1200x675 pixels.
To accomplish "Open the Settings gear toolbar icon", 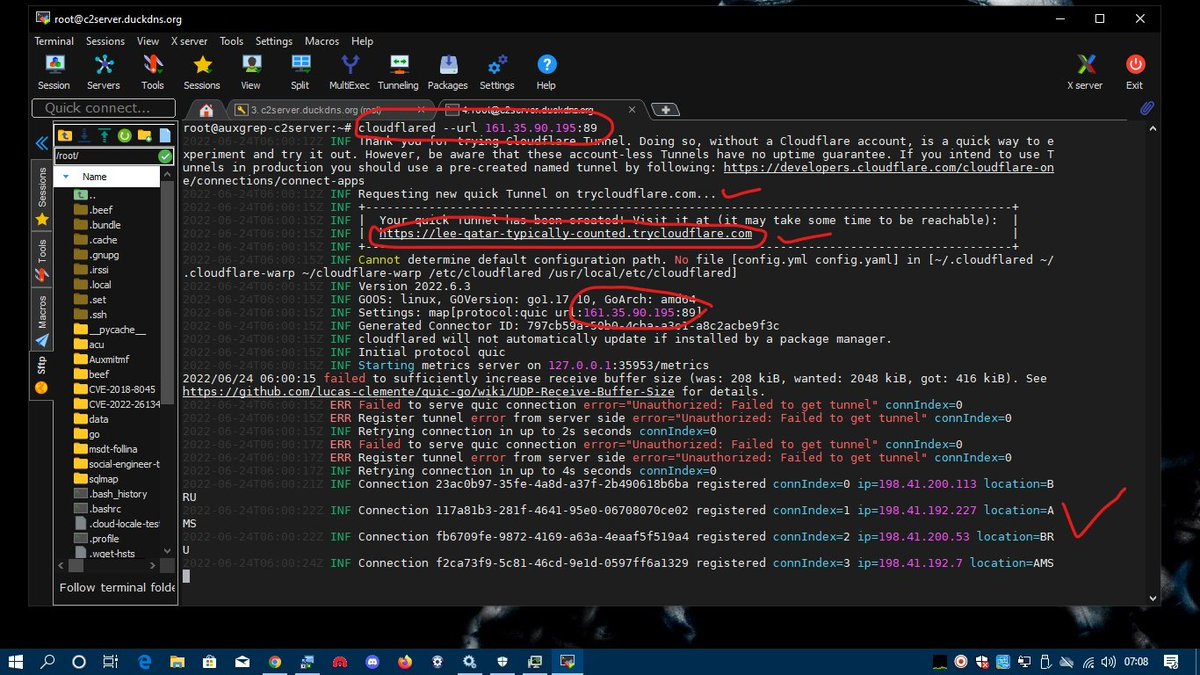I will tap(497, 72).
